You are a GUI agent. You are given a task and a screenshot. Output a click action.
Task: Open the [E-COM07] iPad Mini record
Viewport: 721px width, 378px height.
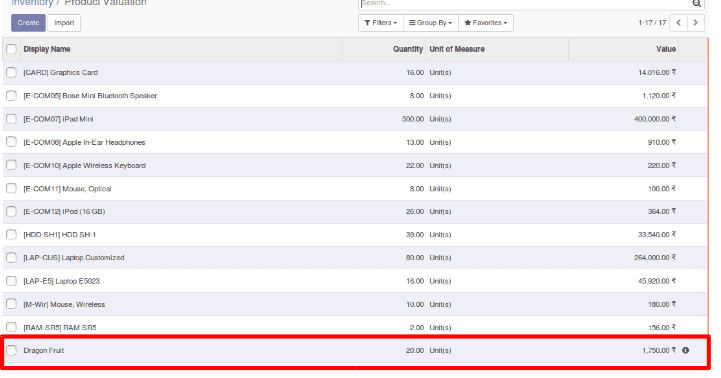point(58,119)
